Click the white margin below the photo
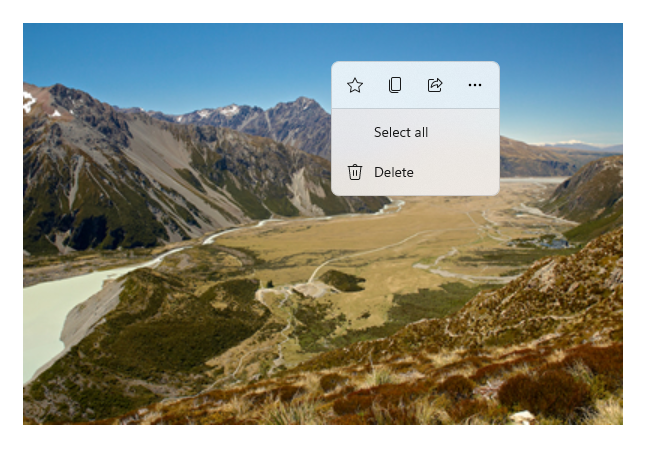The width and height of the screenshot is (645, 451). click(x=320, y=438)
